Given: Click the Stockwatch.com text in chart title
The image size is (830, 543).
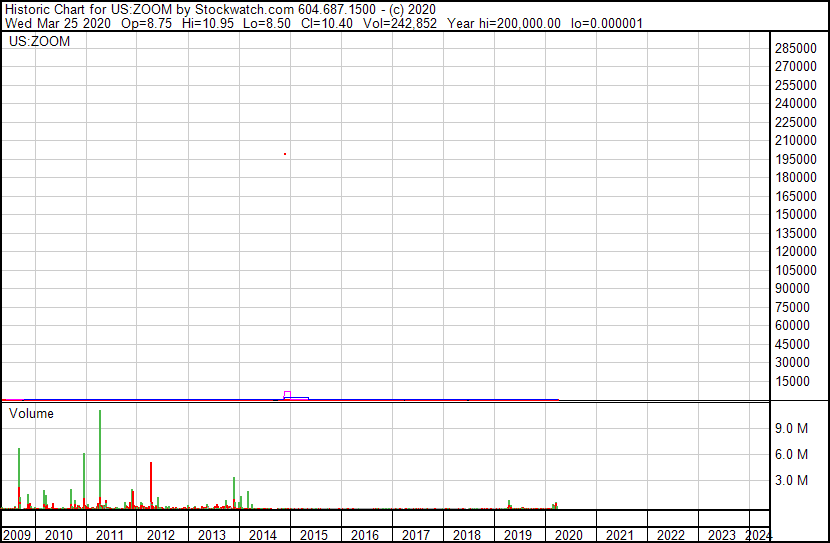Looking at the screenshot, I should (244, 10).
